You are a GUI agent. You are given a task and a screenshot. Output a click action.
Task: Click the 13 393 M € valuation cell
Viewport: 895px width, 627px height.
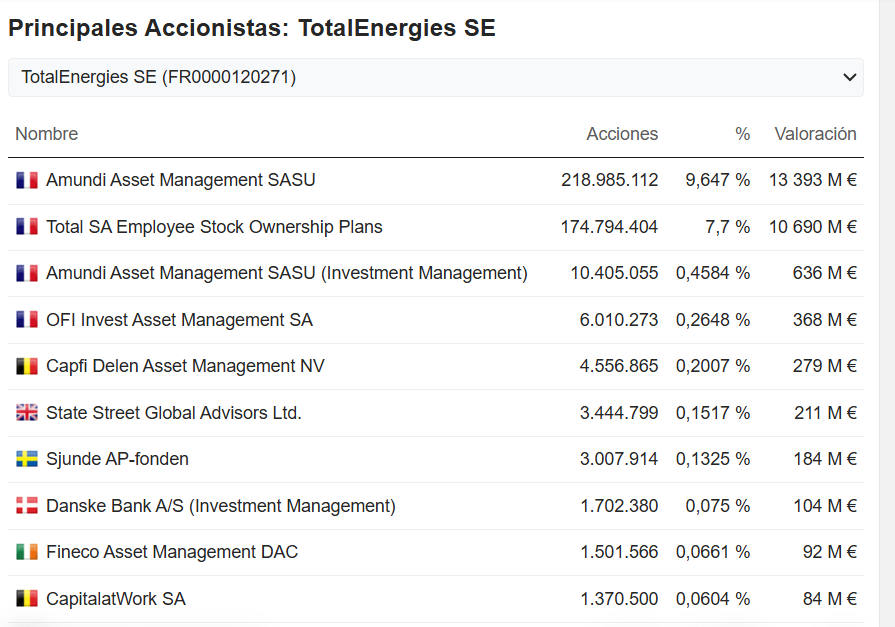pos(812,180)
